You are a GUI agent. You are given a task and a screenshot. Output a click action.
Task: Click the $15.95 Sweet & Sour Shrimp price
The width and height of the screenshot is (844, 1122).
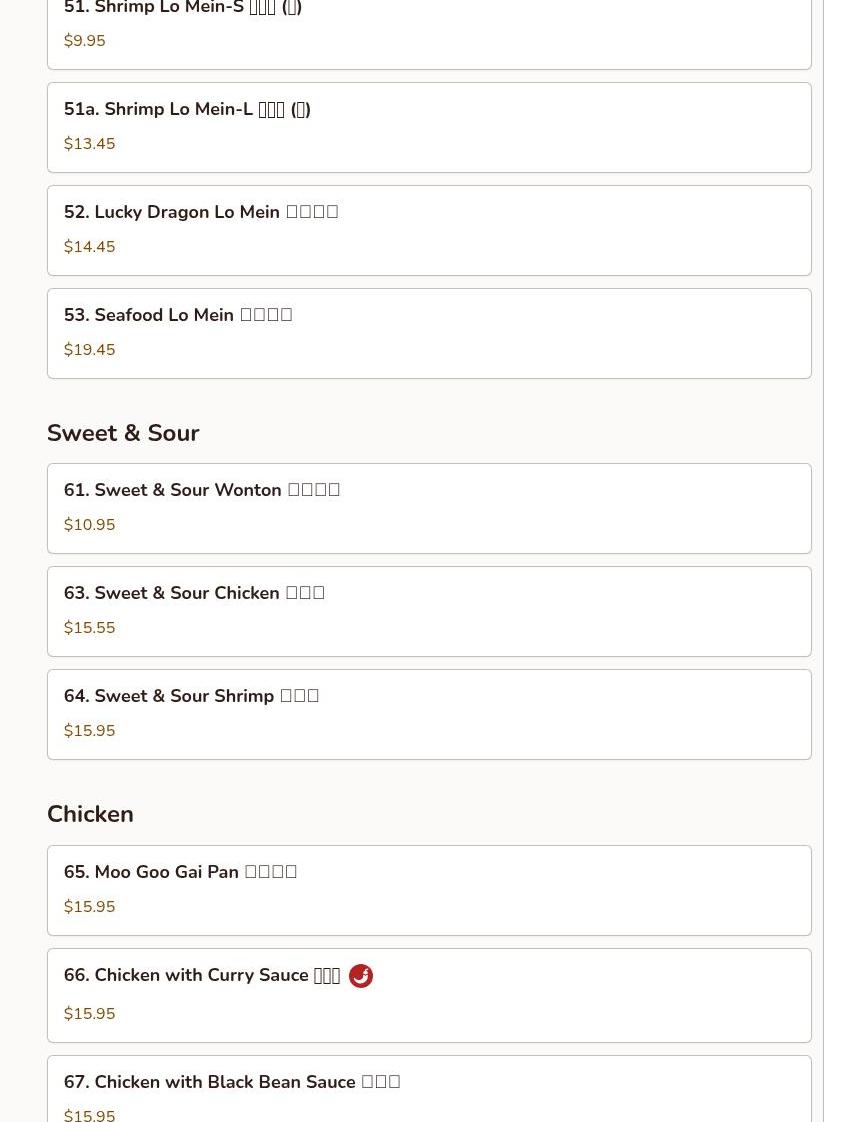[x=89, y=731]
